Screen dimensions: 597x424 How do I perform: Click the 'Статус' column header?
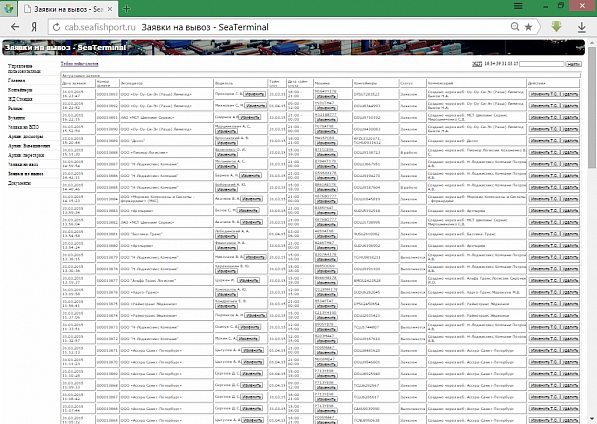point(413,83)
